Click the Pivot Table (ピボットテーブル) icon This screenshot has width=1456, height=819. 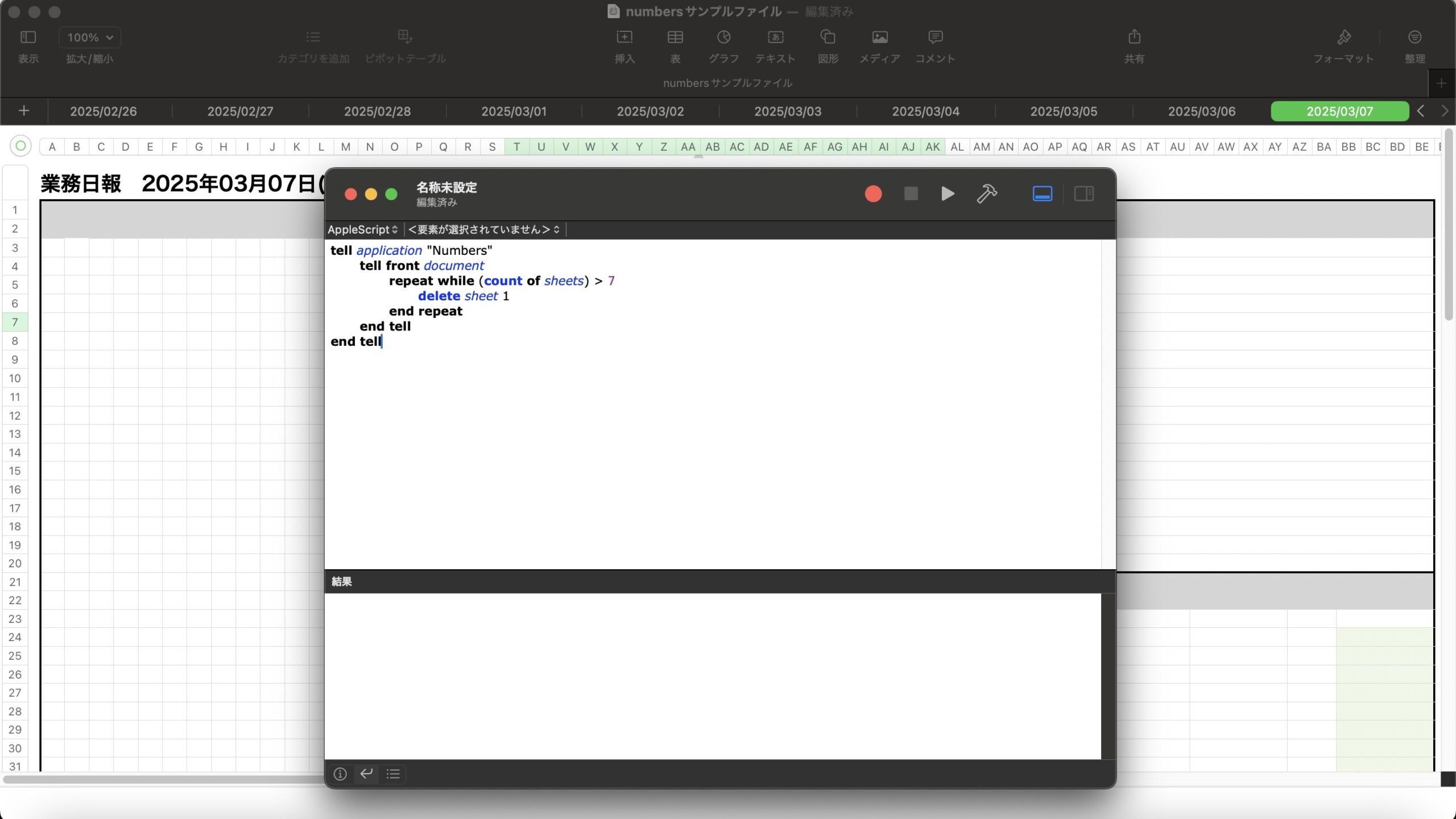[x=405, y=38]
